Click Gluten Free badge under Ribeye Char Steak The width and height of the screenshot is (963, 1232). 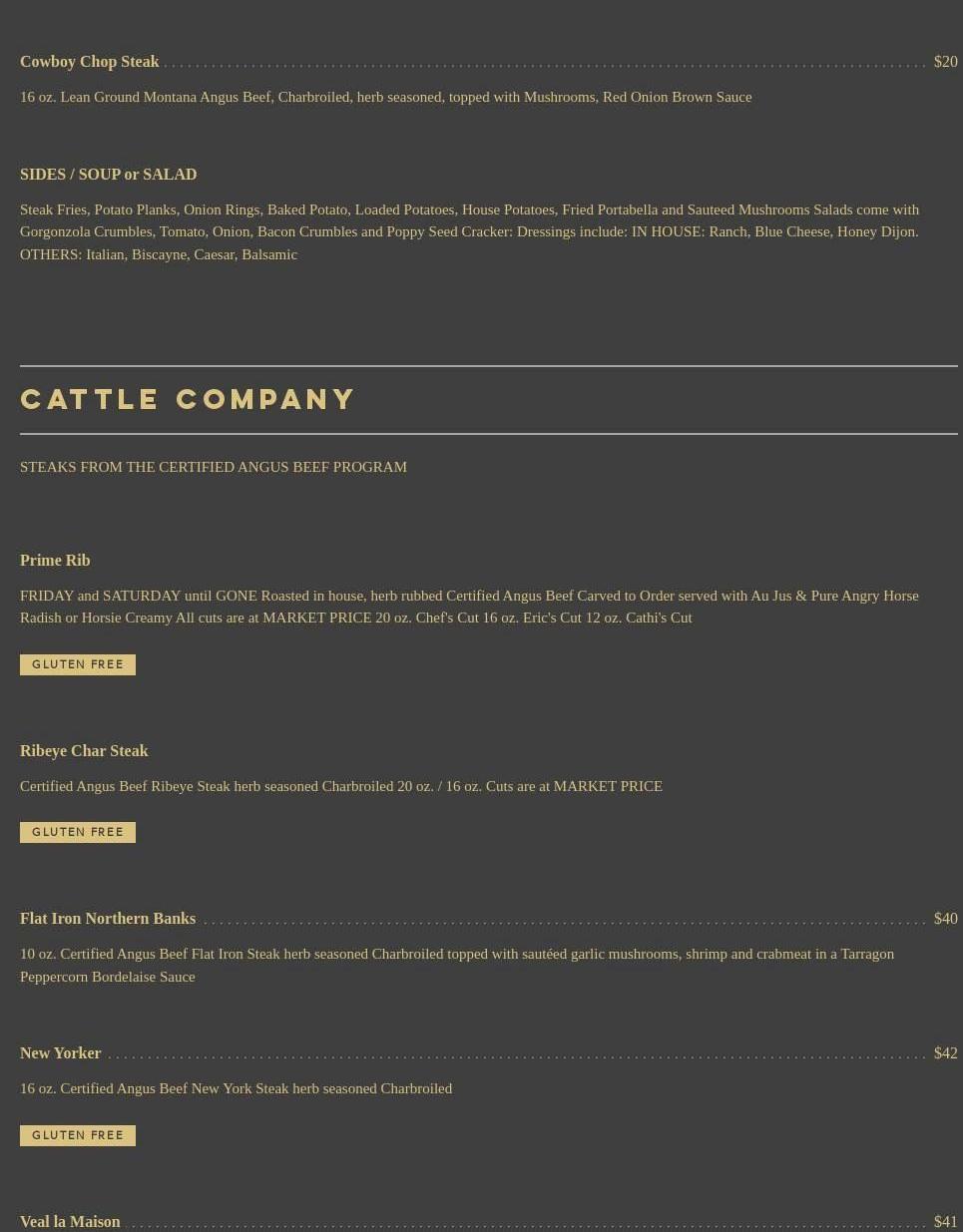pos(78,832)
